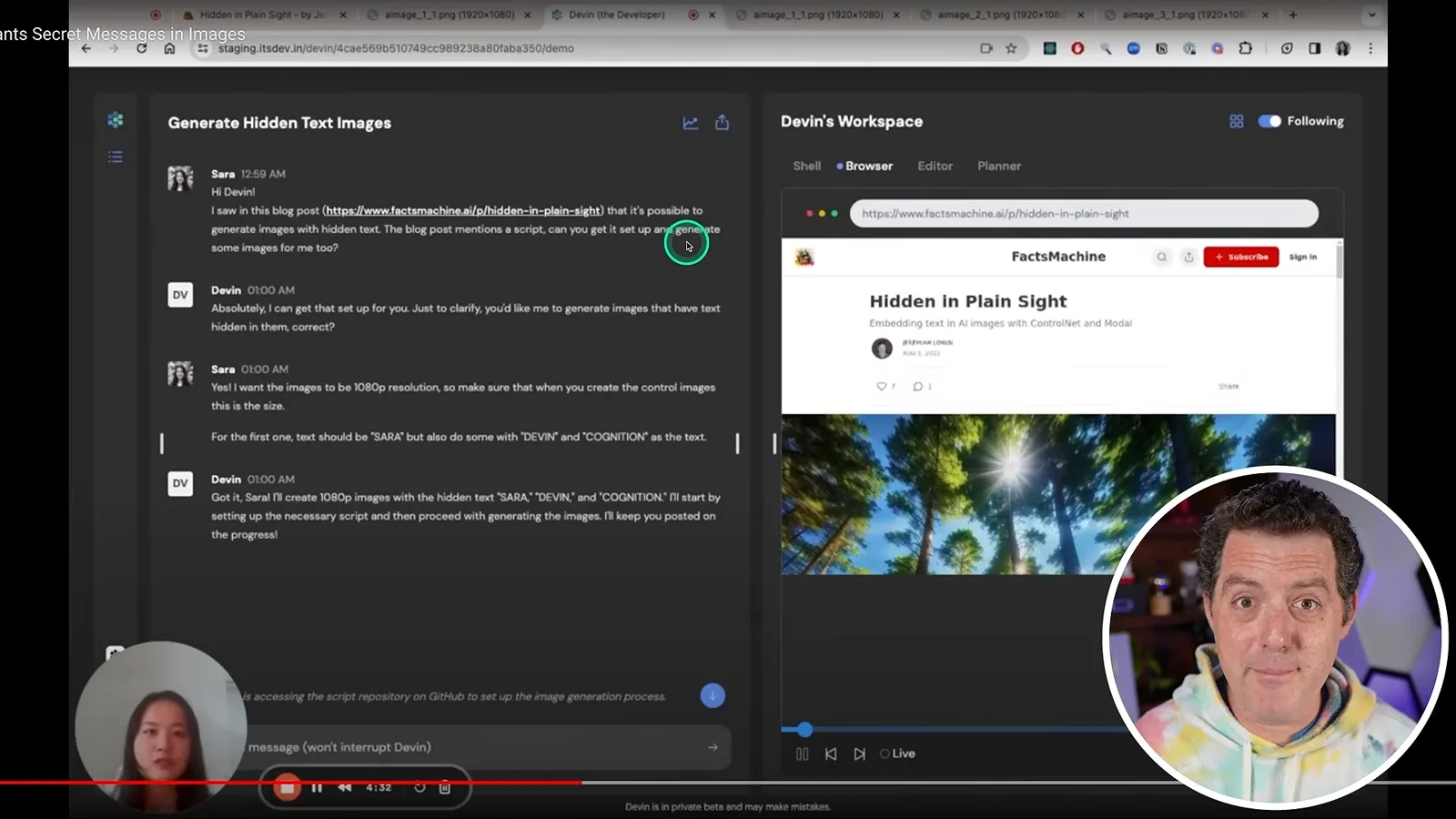This screenshot has width=1456, height=819.
Task: Open the chart icon beside Generate Hidden Text Images
Action: tap(691, 123)
